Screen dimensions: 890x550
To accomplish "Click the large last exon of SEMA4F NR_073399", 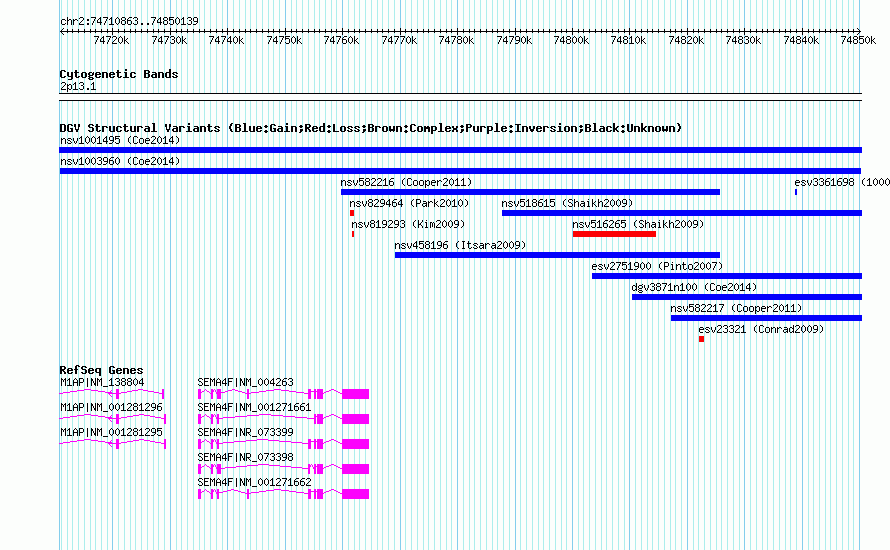I will point(355,444).
